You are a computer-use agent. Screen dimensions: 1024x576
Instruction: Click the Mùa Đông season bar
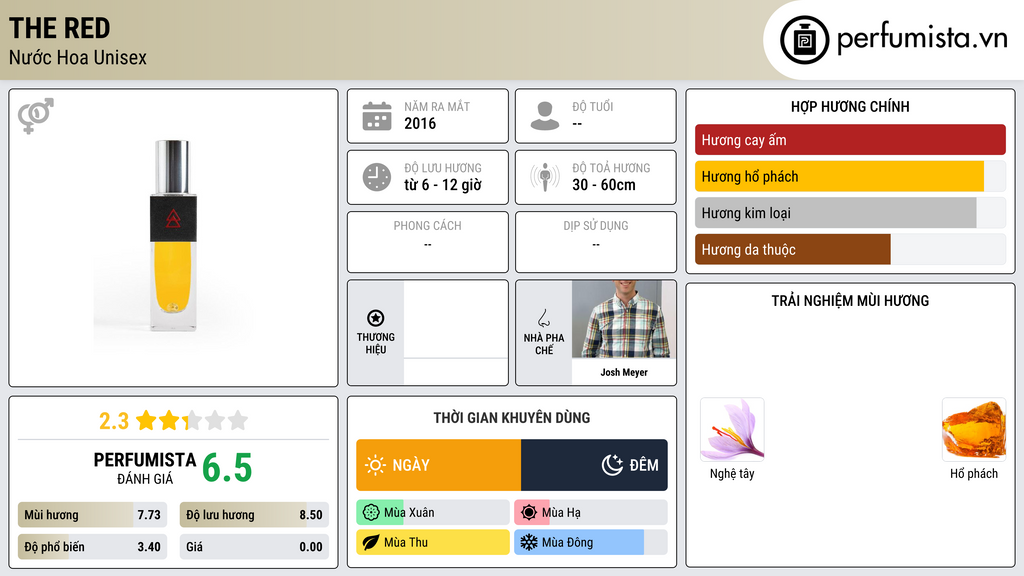(590, 542)
